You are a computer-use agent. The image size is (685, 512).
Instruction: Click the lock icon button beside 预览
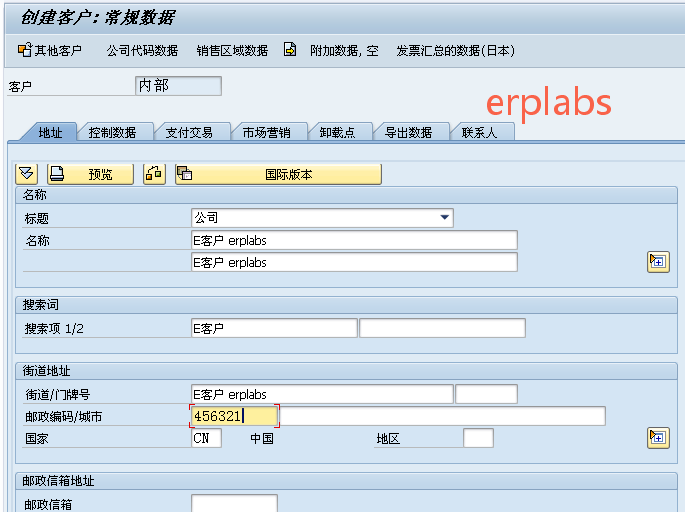(x=154, y=174)
